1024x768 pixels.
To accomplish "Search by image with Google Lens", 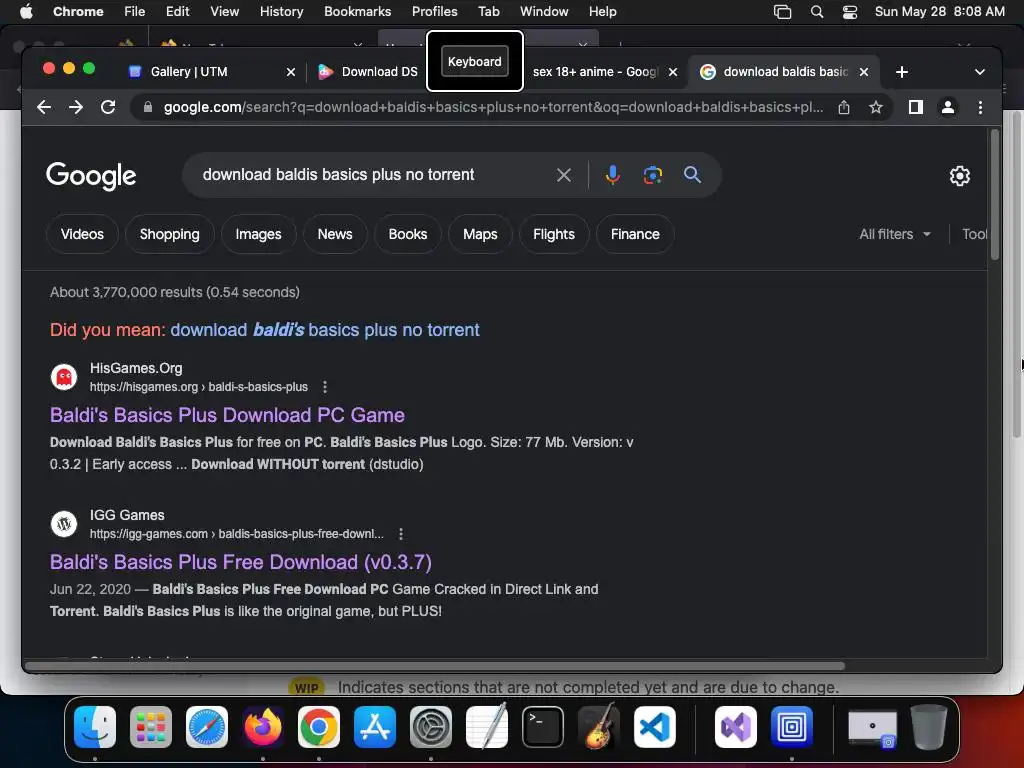I will click(652, 174).
